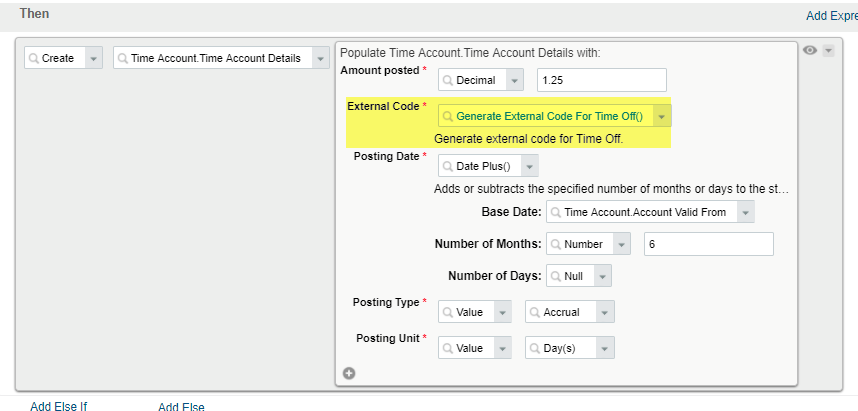The height and width of the screenshot is (411, 858).
Task: Click the plus icon to add field
Action: click(x=349, y=373)
